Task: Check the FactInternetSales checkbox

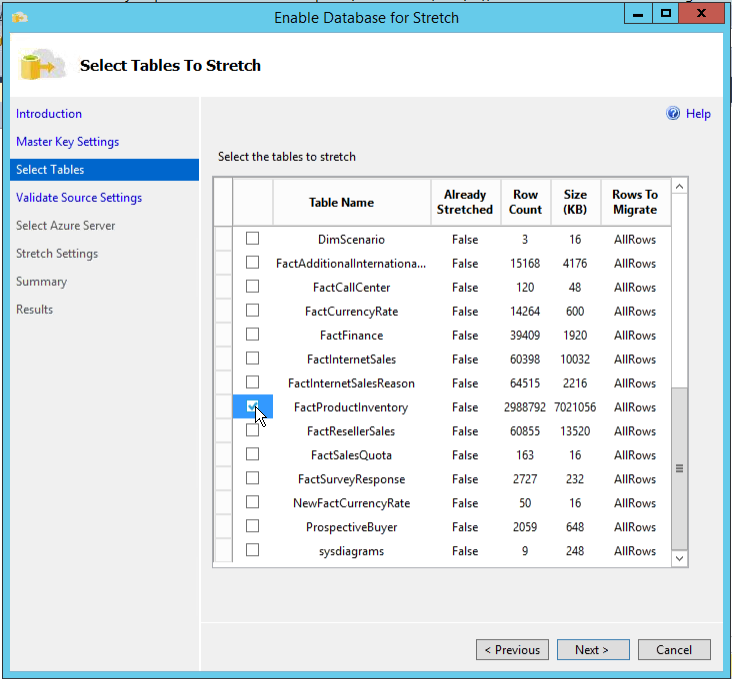Action: point(253,358)
